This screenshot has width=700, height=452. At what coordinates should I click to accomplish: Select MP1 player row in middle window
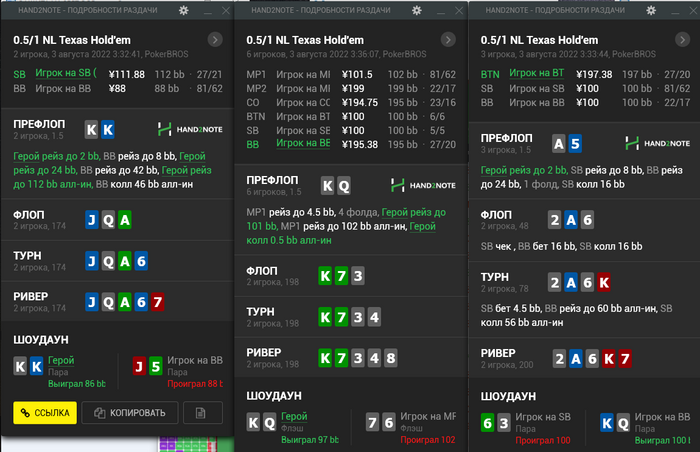click(351, 75)
